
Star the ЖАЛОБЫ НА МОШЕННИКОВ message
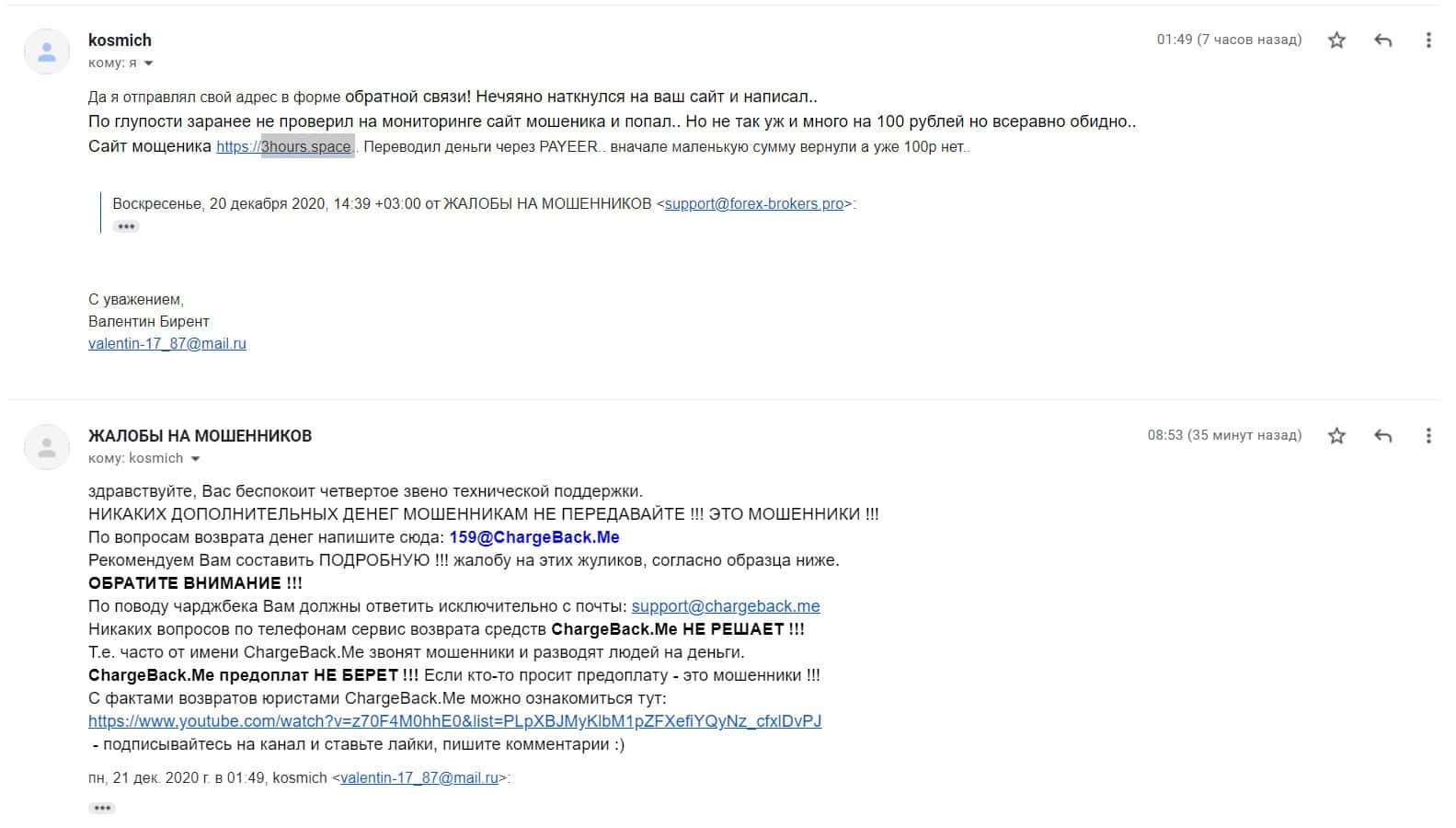(1336, 435)
